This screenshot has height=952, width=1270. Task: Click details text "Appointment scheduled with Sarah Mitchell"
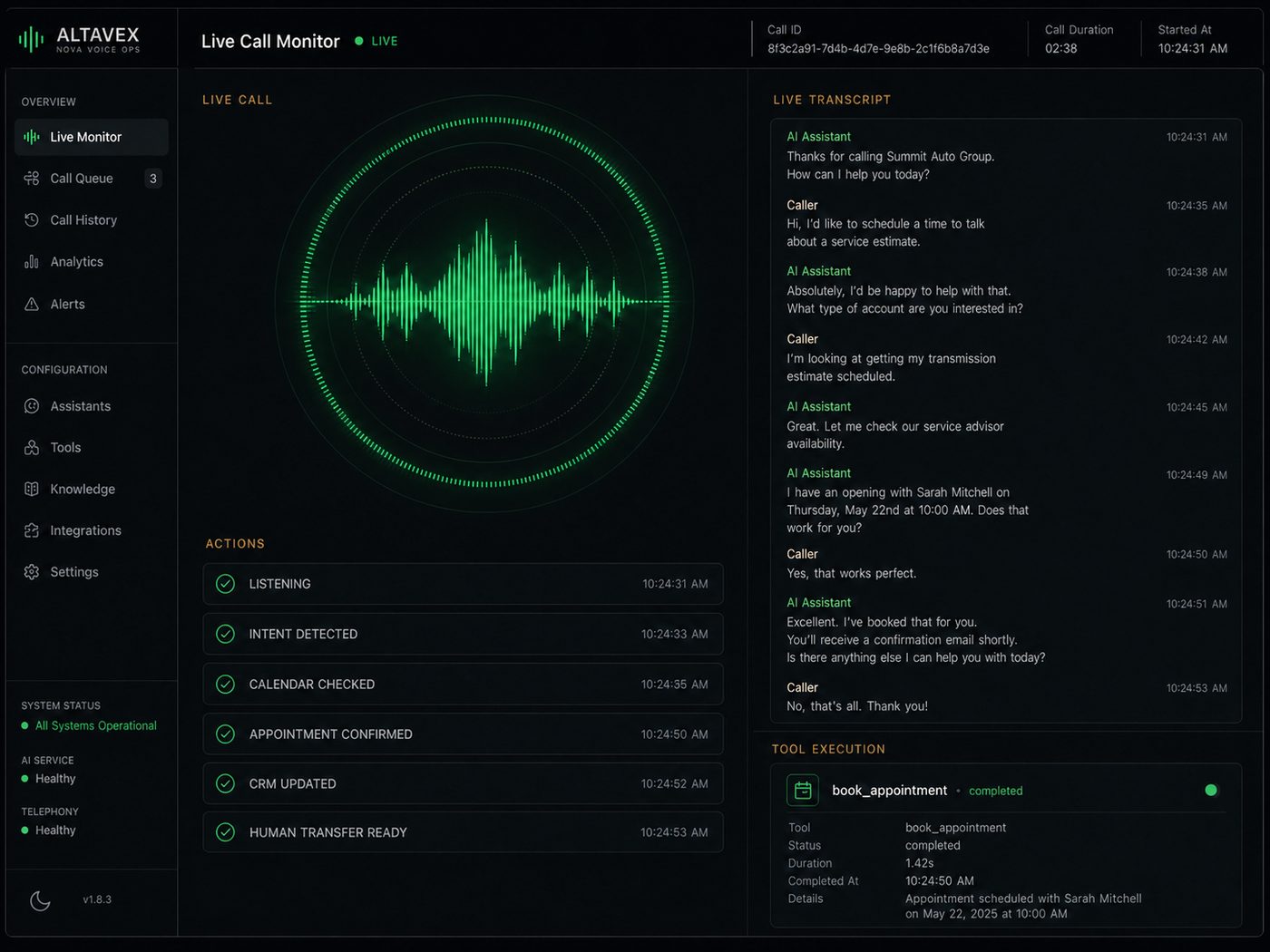coord(1023,899)
